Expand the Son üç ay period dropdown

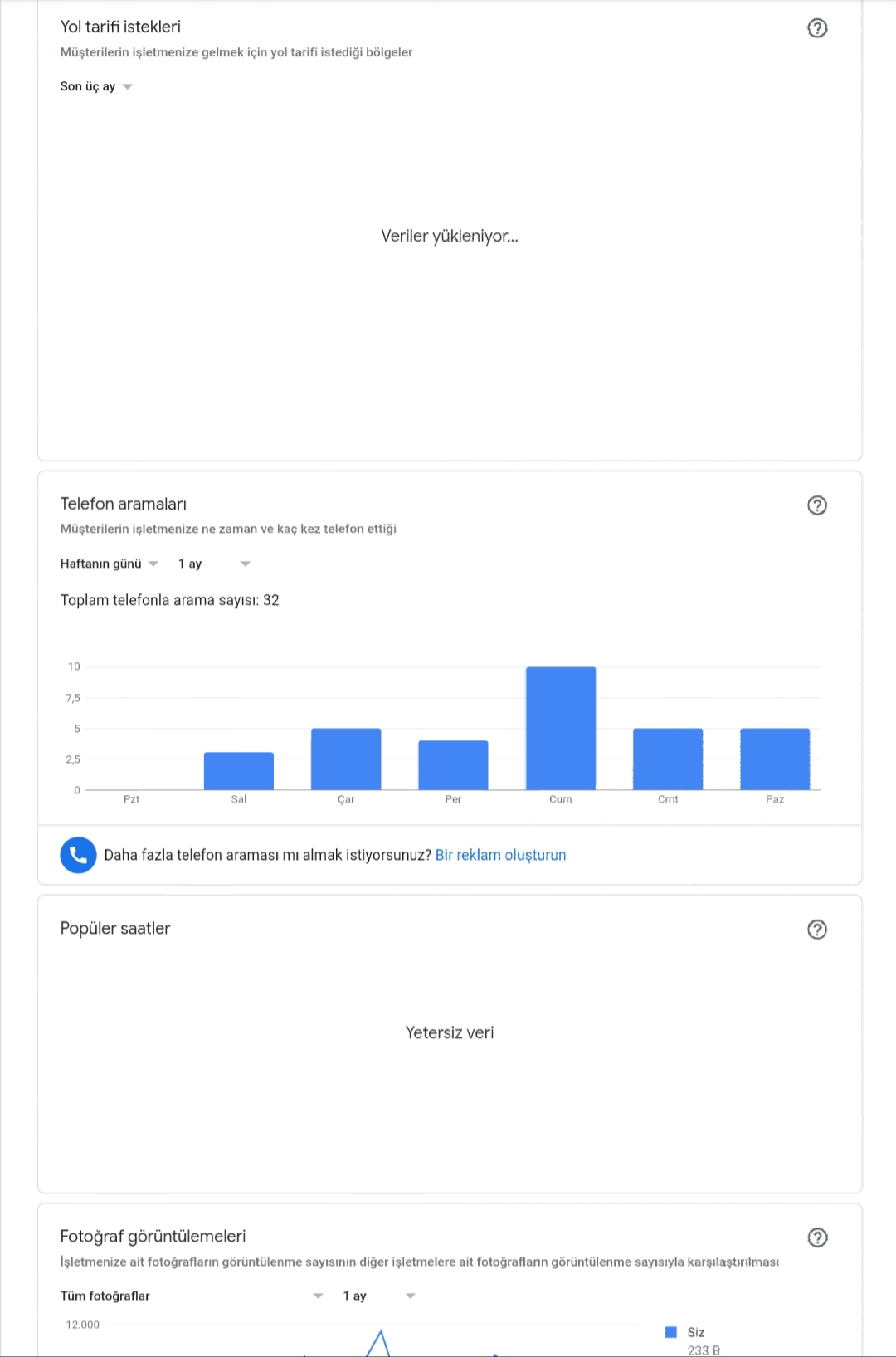click(96, 86)
